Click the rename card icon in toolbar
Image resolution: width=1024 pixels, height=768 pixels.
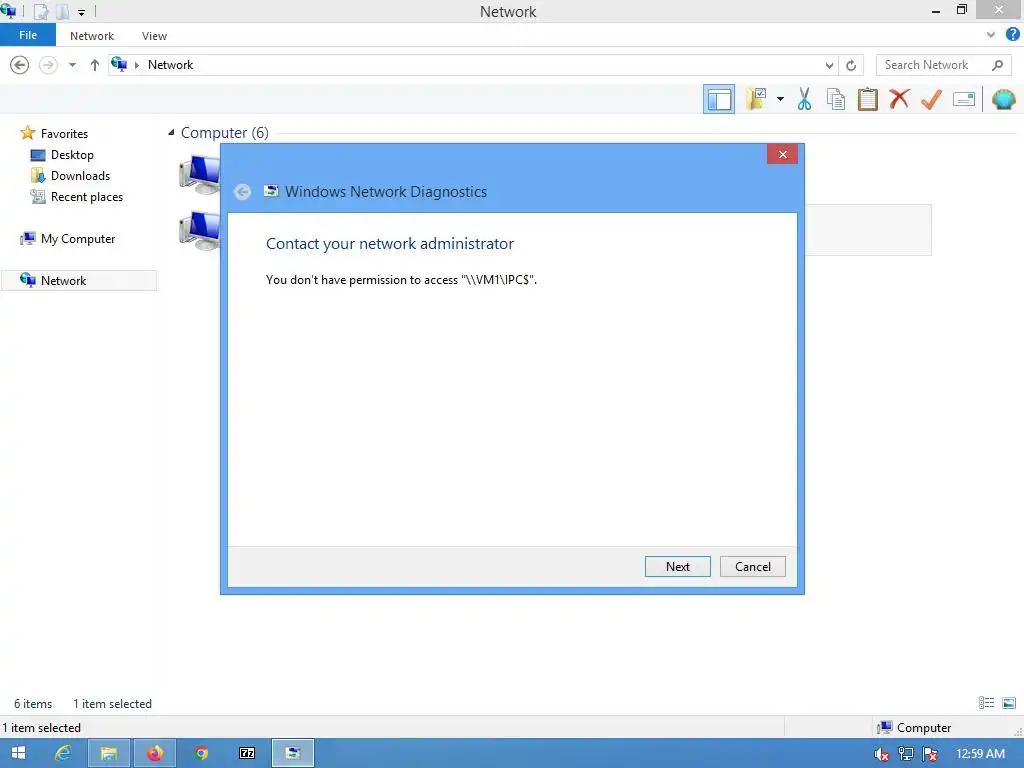[963, 99]
